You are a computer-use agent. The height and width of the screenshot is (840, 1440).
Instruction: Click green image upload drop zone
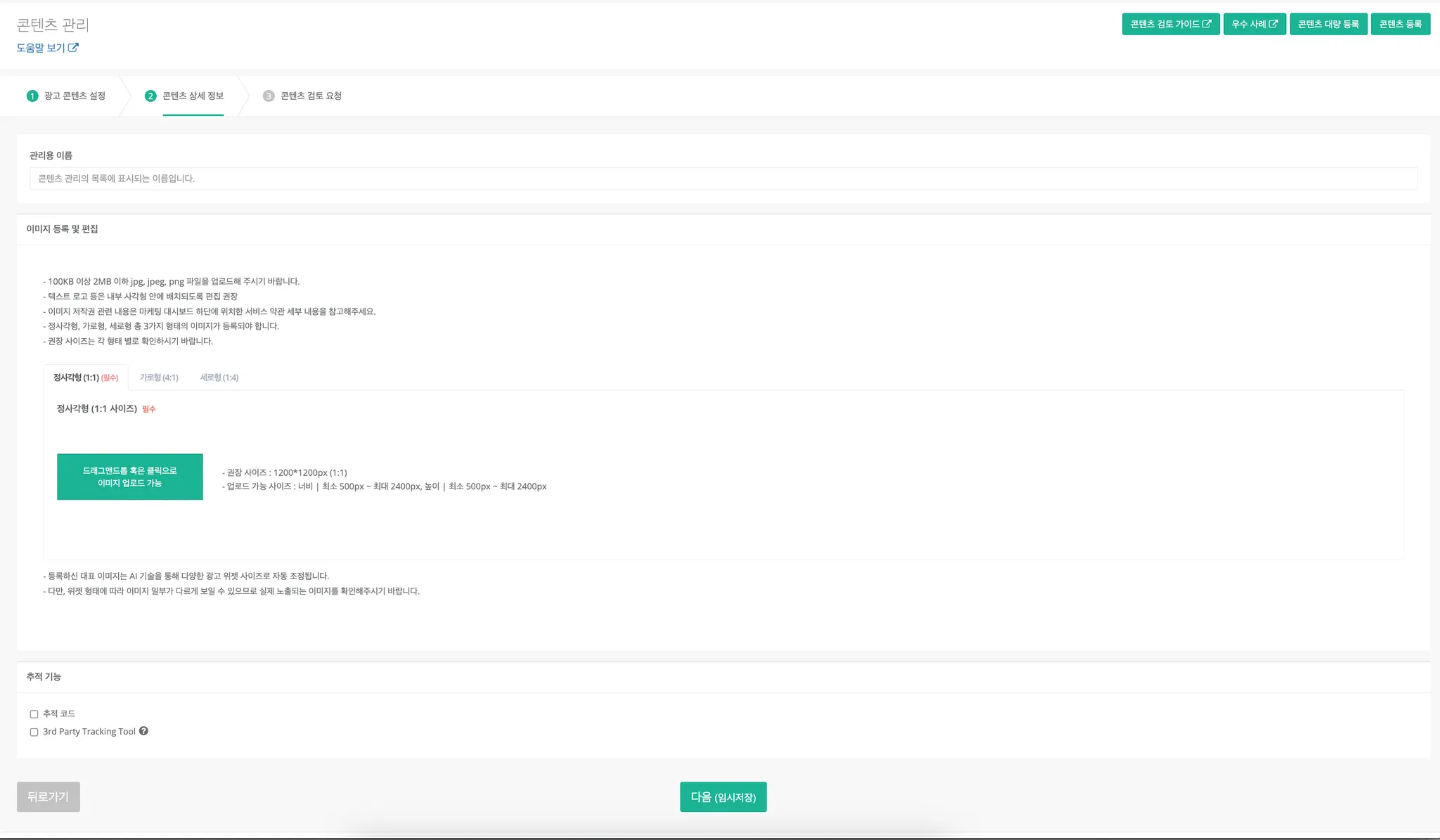[130, 477]
